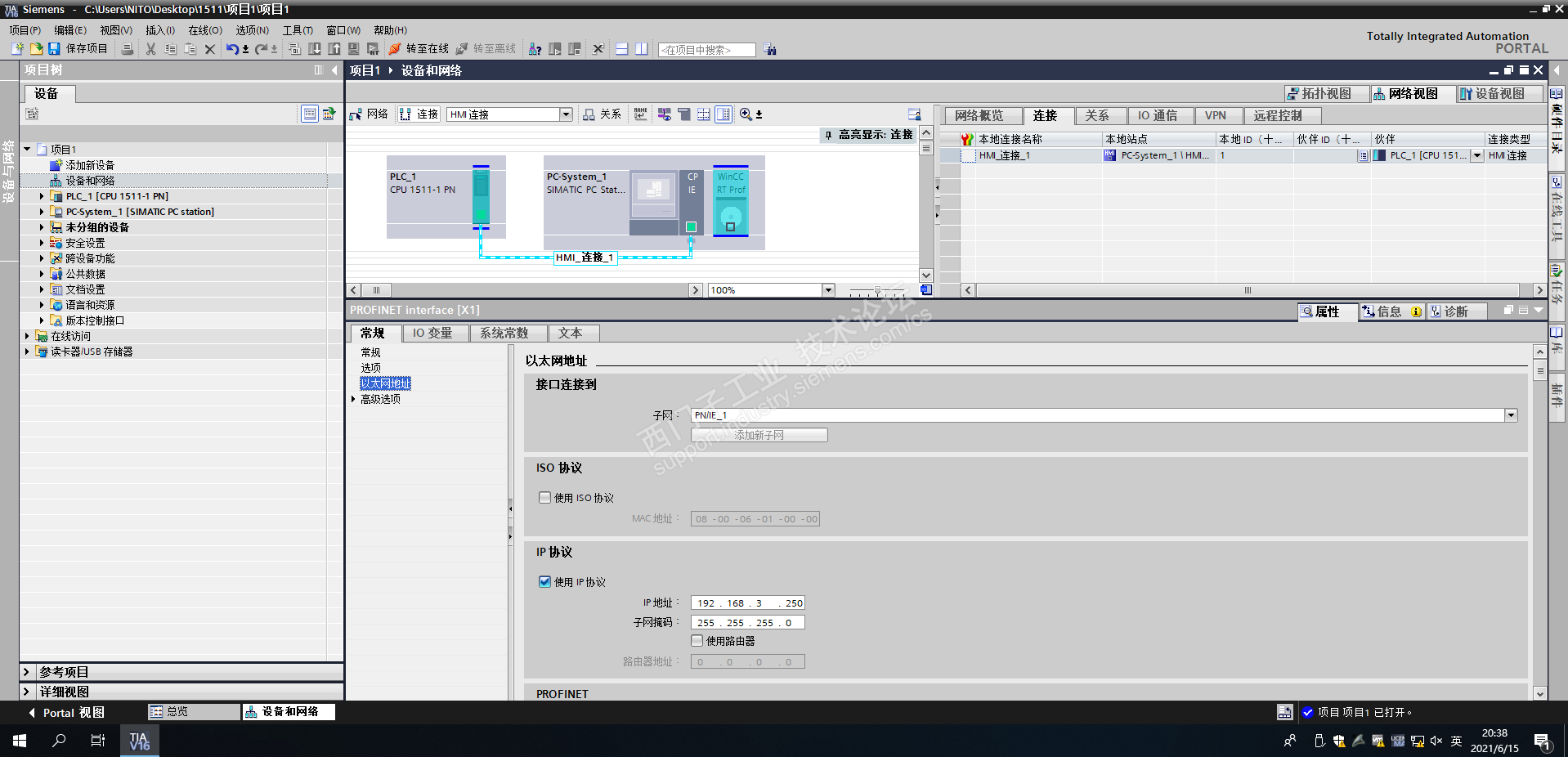Open the partner PLC_1 dropdown in connection table

pos(1477,155)
